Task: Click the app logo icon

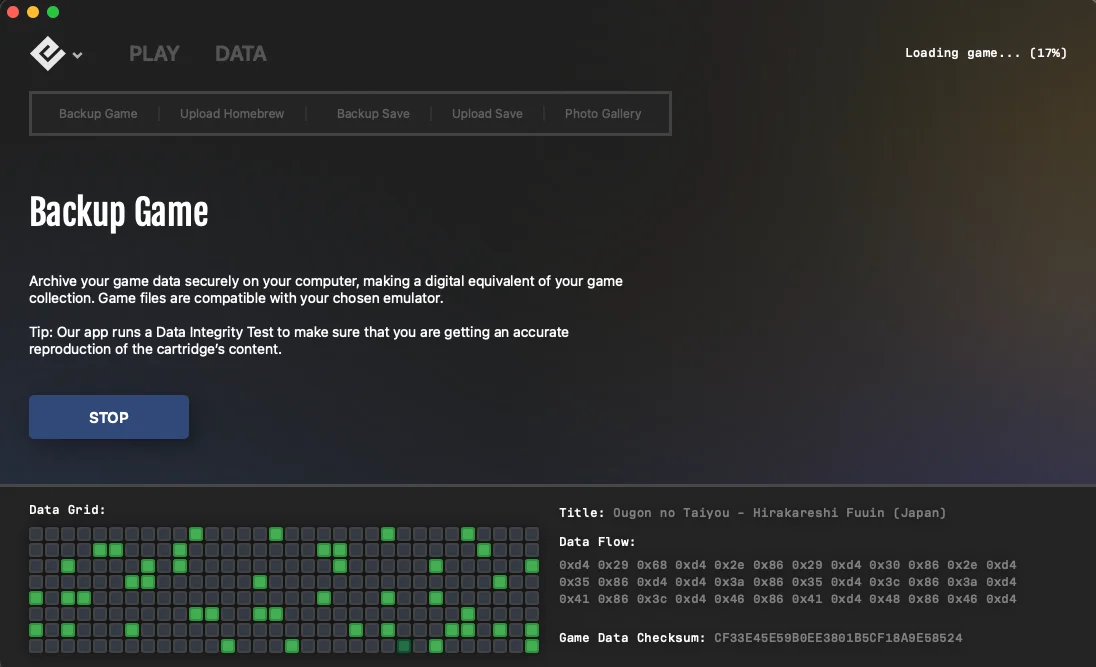Action: click(x=47, y=54)
